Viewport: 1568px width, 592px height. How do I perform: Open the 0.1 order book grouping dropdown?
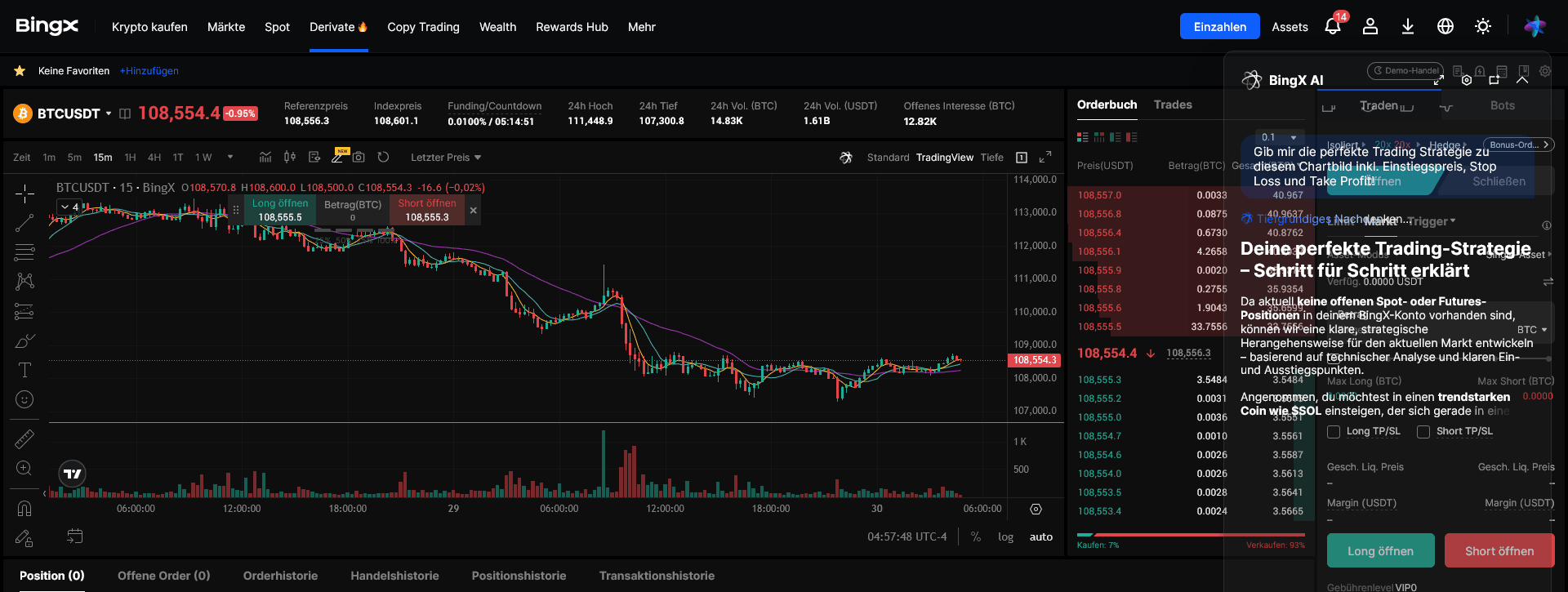[1279, 137]
